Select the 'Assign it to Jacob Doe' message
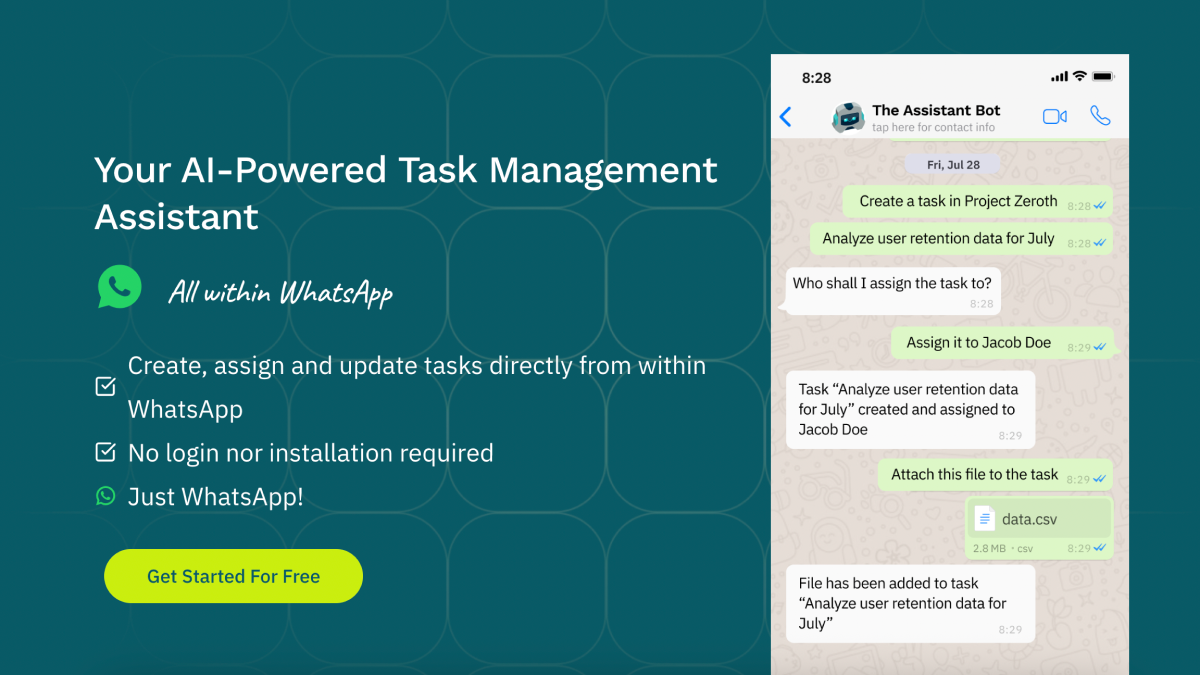 click(978, 343)
